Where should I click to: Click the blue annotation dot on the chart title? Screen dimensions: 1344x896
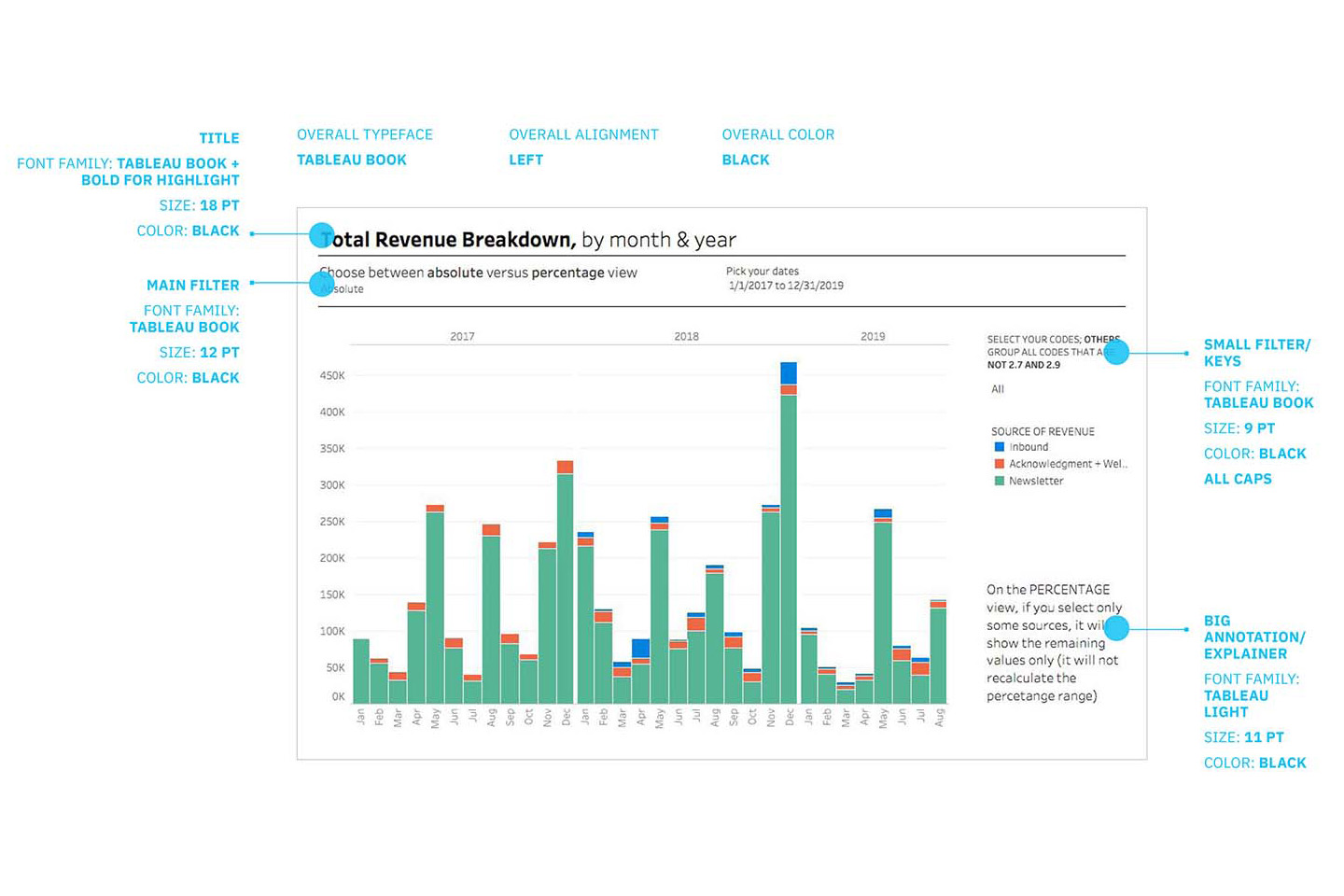pyautogui.click(x=321, y=235)
